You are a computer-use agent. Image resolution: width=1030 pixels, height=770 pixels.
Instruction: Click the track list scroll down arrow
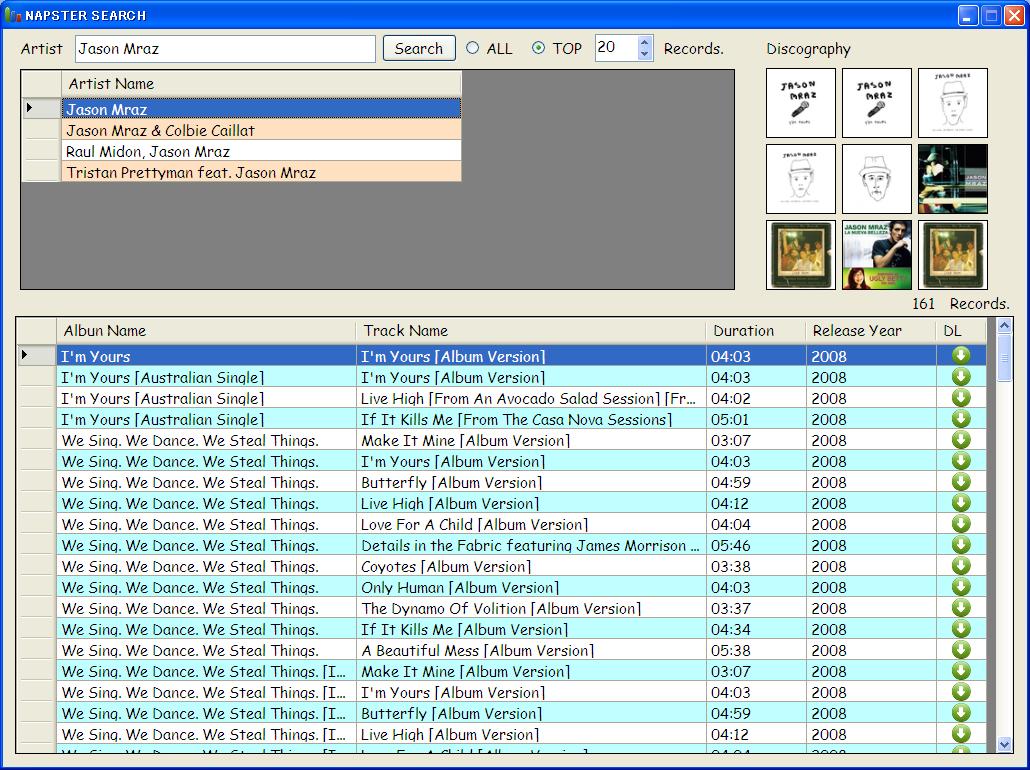(1004, 744)
